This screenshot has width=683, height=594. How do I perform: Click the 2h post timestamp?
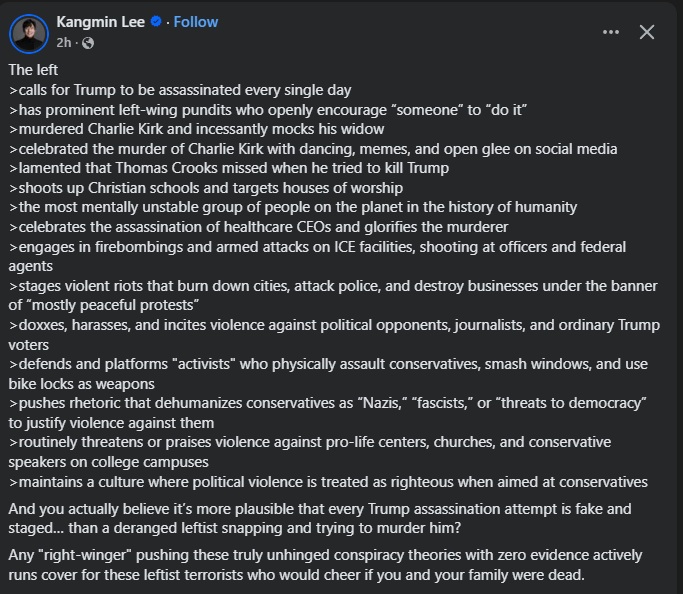64,43
